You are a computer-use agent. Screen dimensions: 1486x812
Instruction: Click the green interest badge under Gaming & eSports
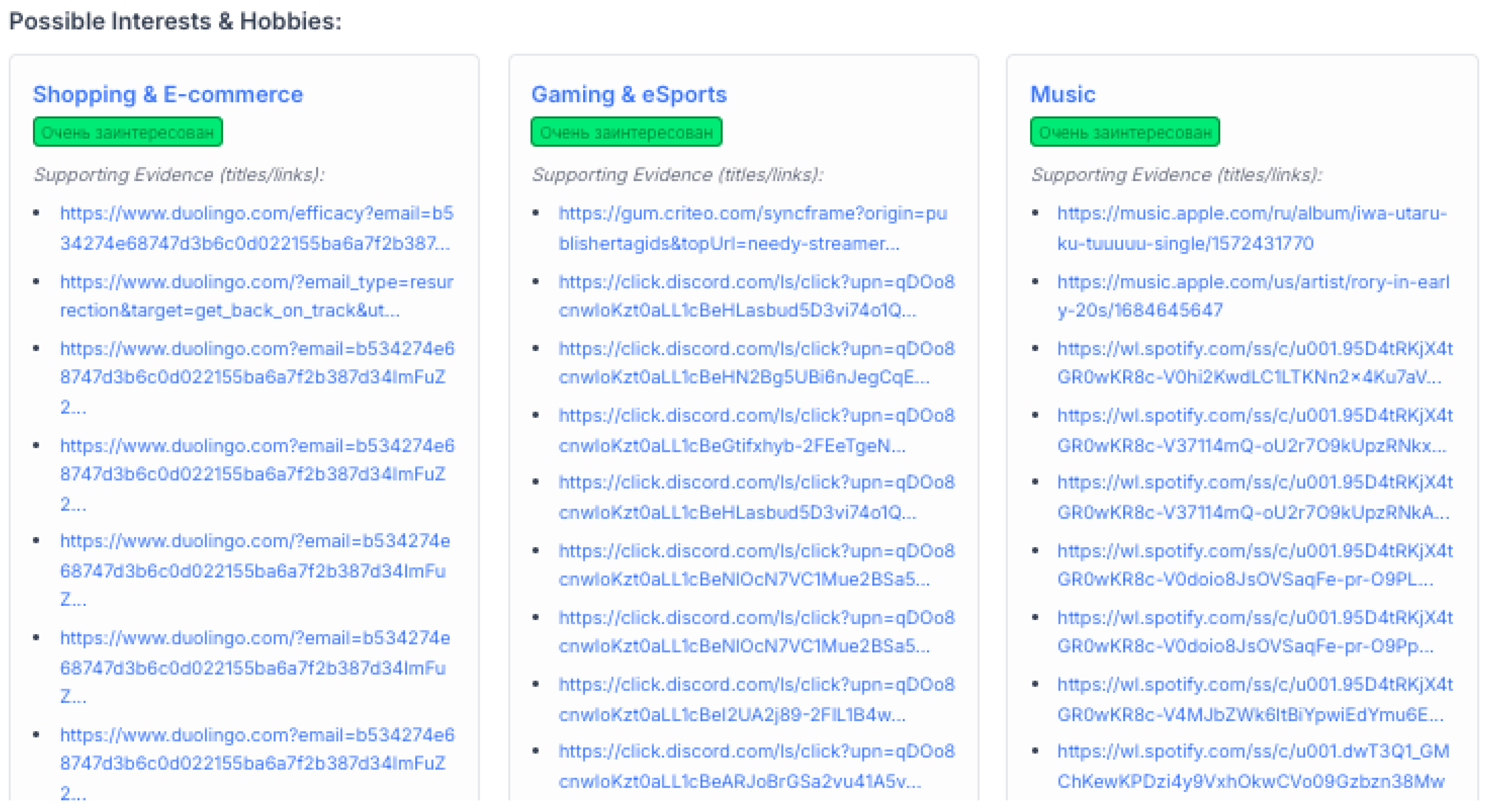[626, 132]
